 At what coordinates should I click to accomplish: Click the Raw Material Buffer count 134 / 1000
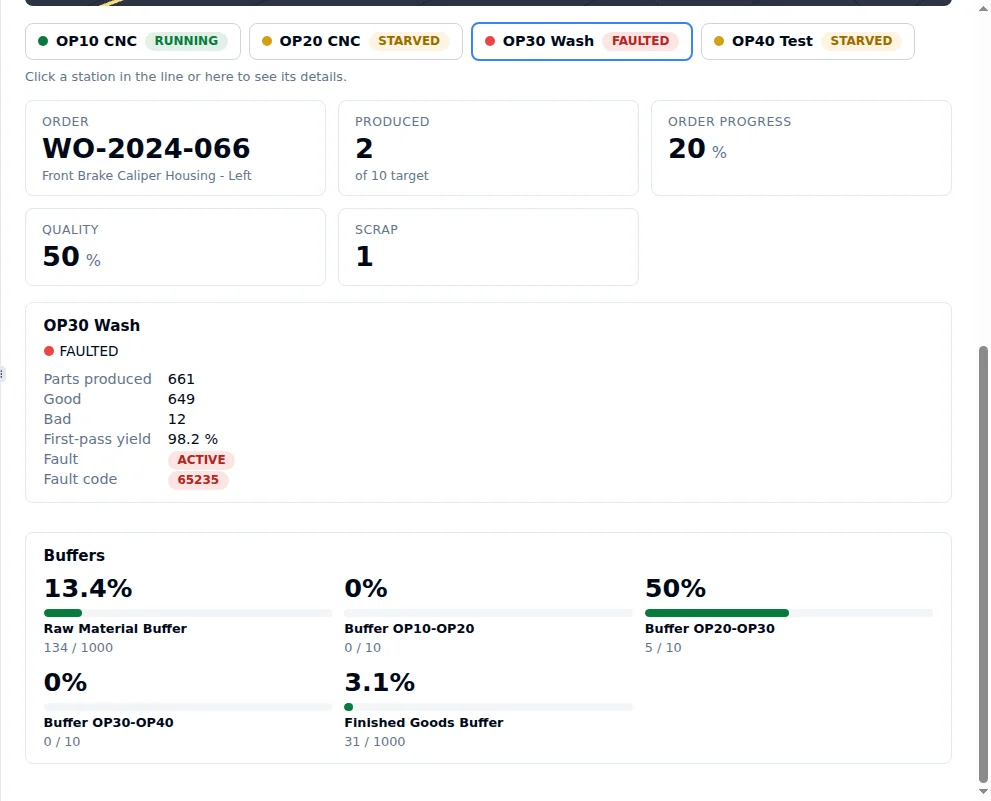coord(78,648)
